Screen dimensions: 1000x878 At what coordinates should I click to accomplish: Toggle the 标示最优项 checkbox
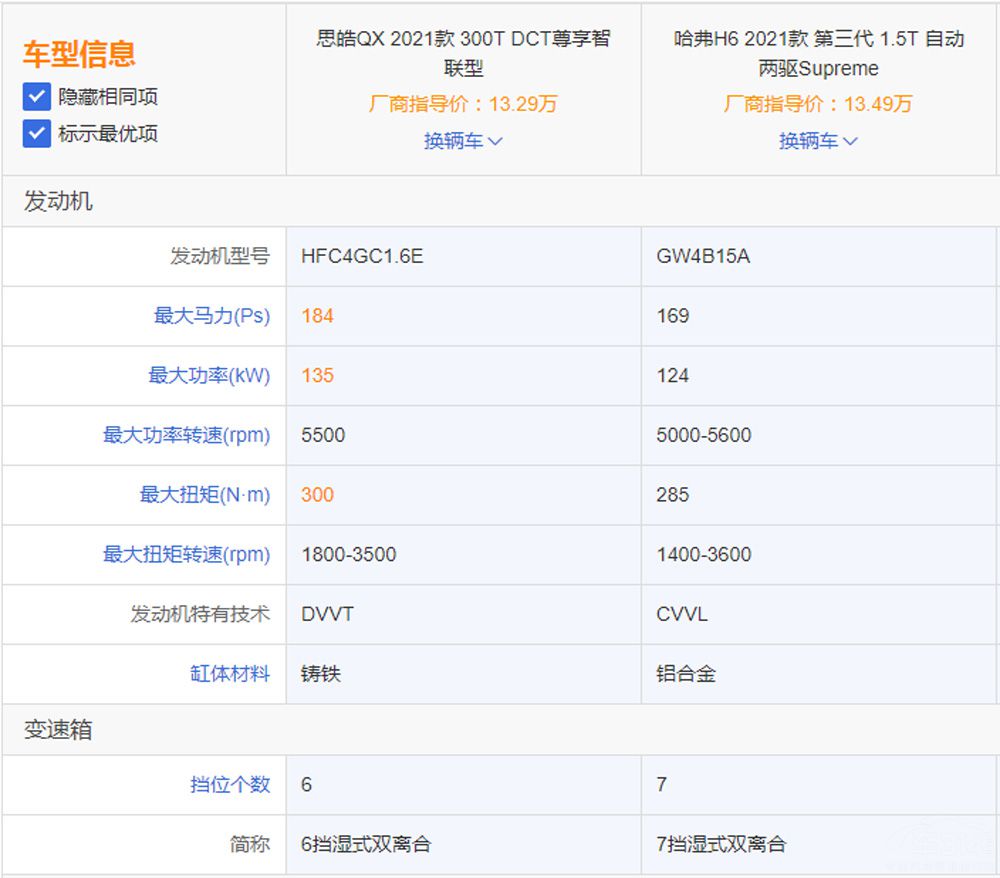pyautogui.click(x=37, y=133)
